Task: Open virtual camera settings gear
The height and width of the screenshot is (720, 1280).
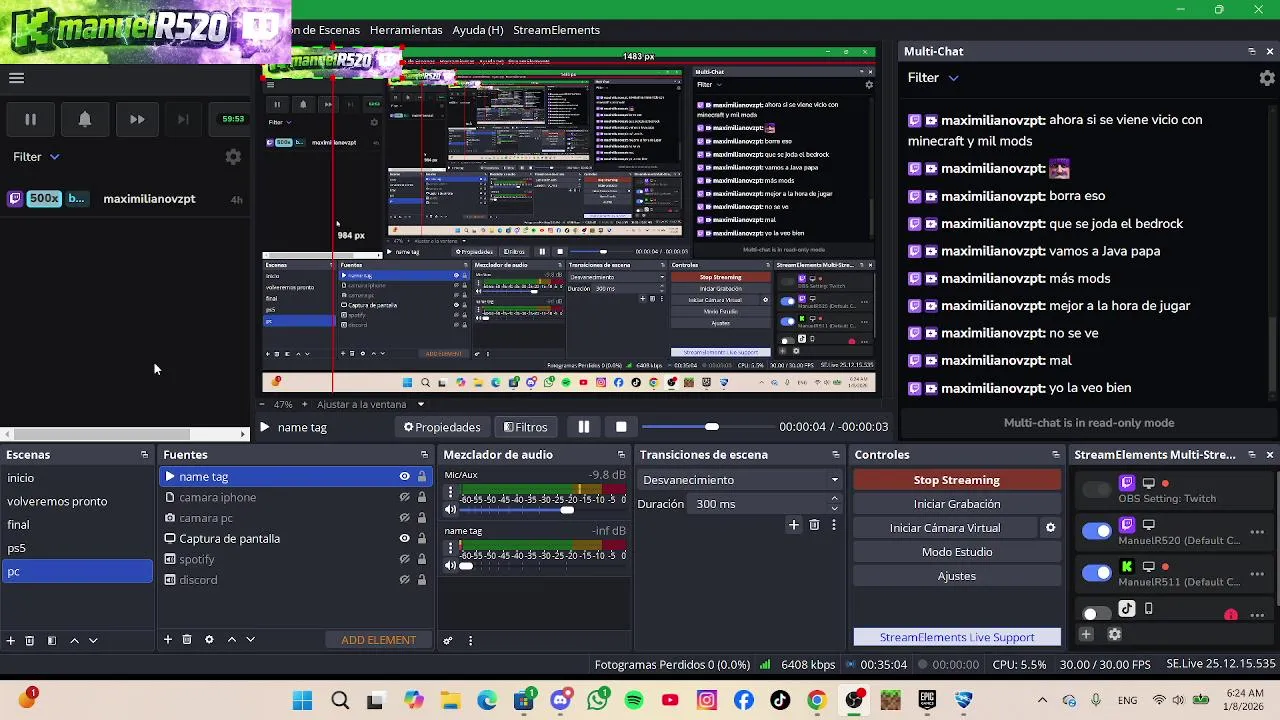Action: point(1050,528)
